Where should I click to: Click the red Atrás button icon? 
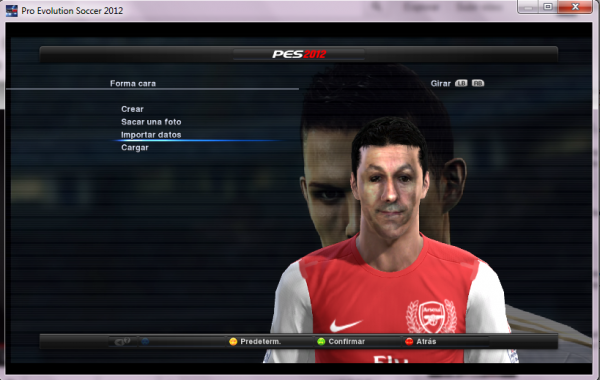point(409,341)
